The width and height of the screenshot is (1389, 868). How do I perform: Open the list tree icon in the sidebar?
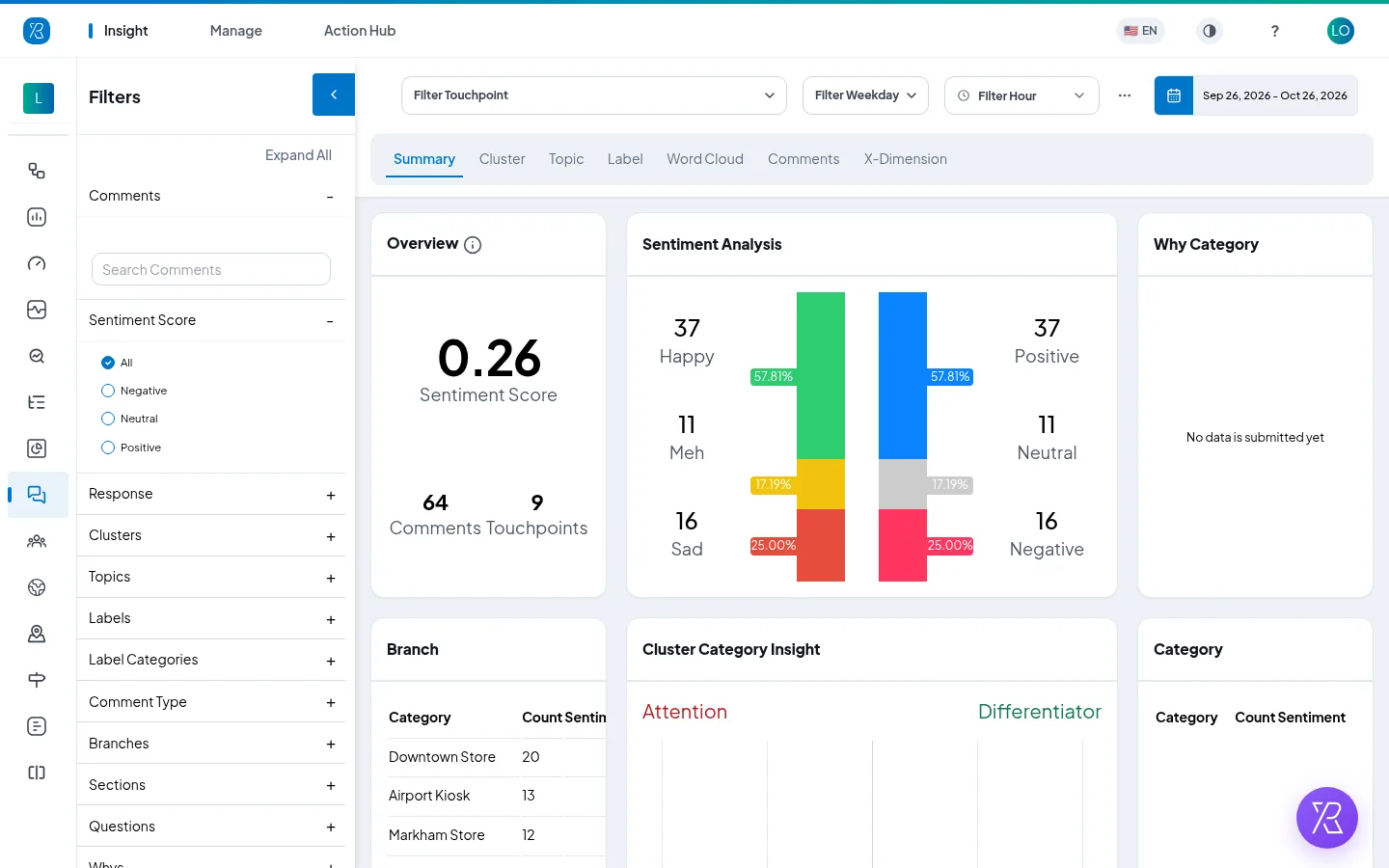(x=37, y=402)
